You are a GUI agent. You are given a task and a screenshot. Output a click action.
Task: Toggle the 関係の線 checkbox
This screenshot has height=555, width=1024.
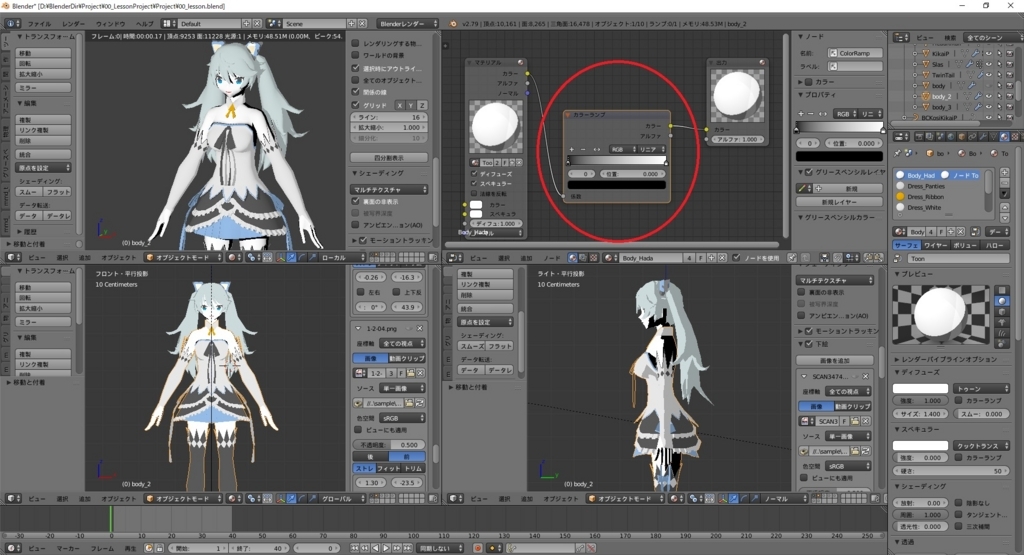pyautogui.click(x=356, y=92)
